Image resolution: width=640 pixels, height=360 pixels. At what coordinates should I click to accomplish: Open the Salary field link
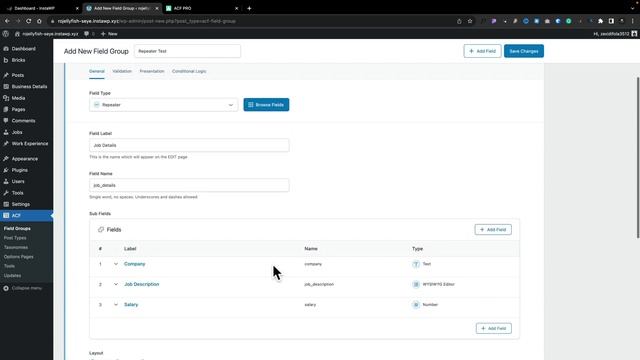131,305
